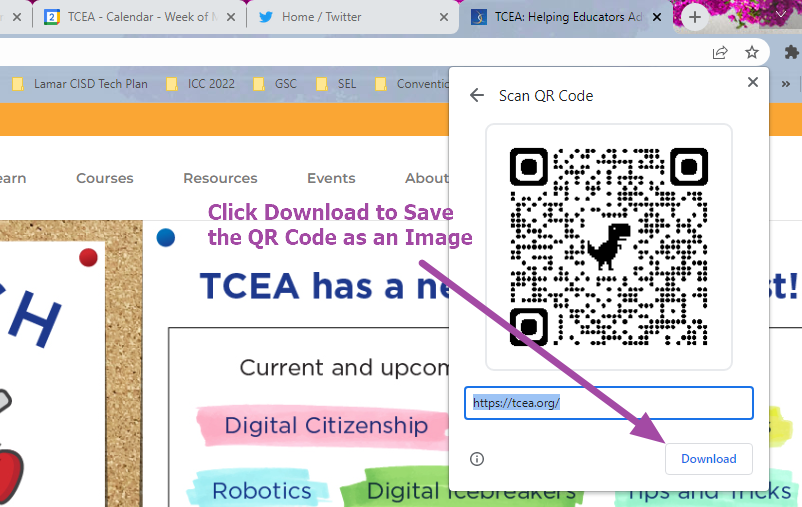Click the Download button for QR code

click(708, 458)
